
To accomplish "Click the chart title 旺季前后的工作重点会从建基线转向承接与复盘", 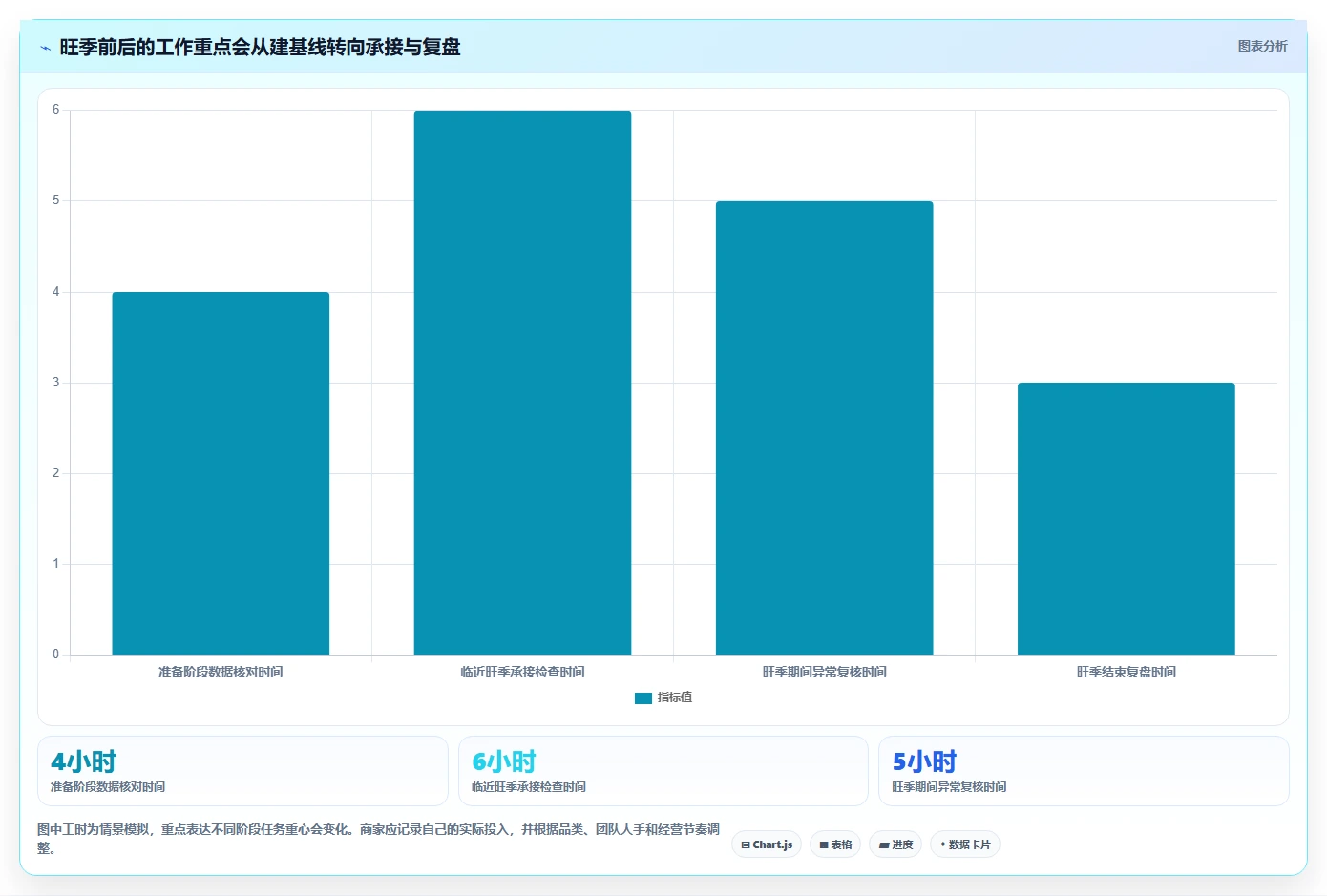I will point(260,48).
